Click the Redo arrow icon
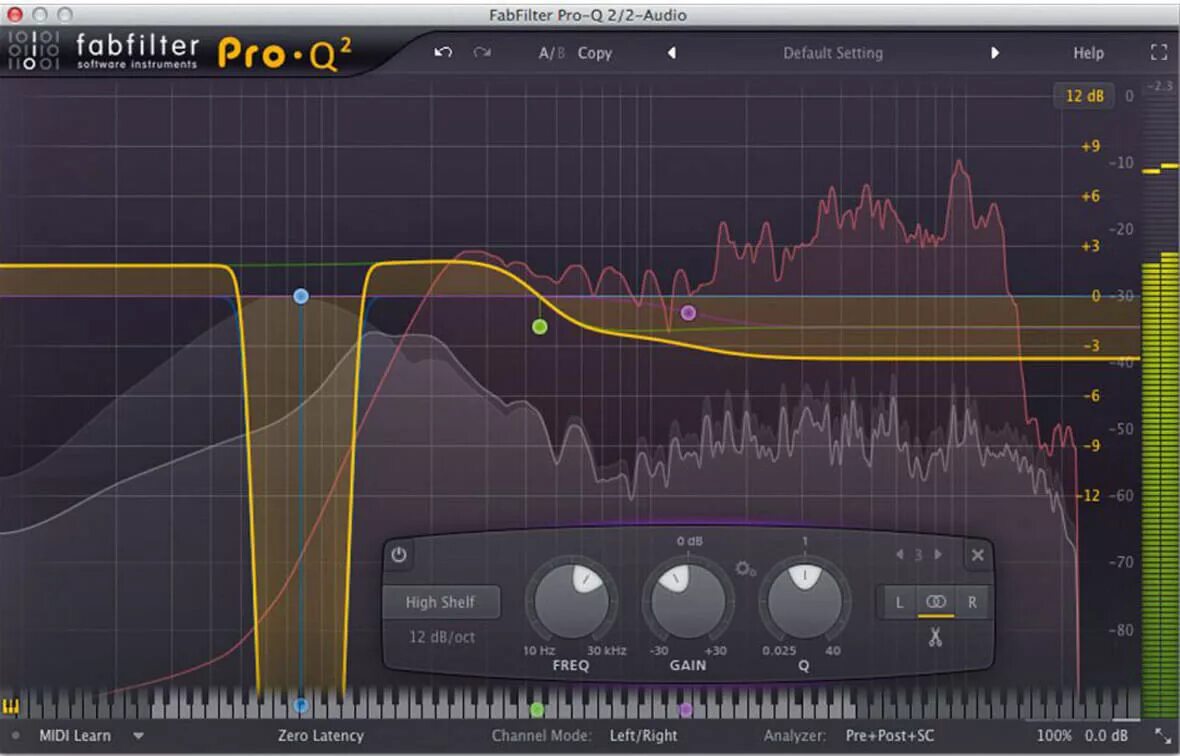 coord(482,53)
